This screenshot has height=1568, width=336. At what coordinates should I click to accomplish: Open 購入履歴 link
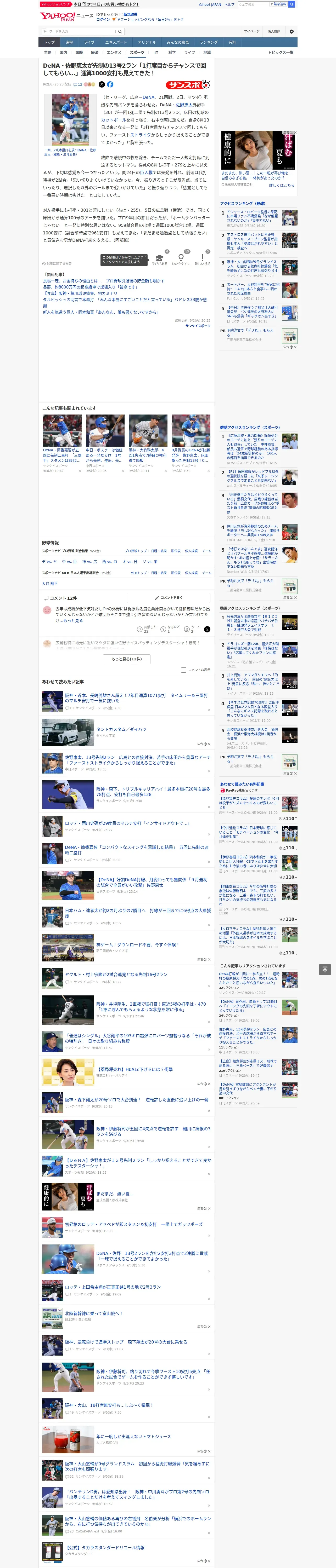[274, 32]
